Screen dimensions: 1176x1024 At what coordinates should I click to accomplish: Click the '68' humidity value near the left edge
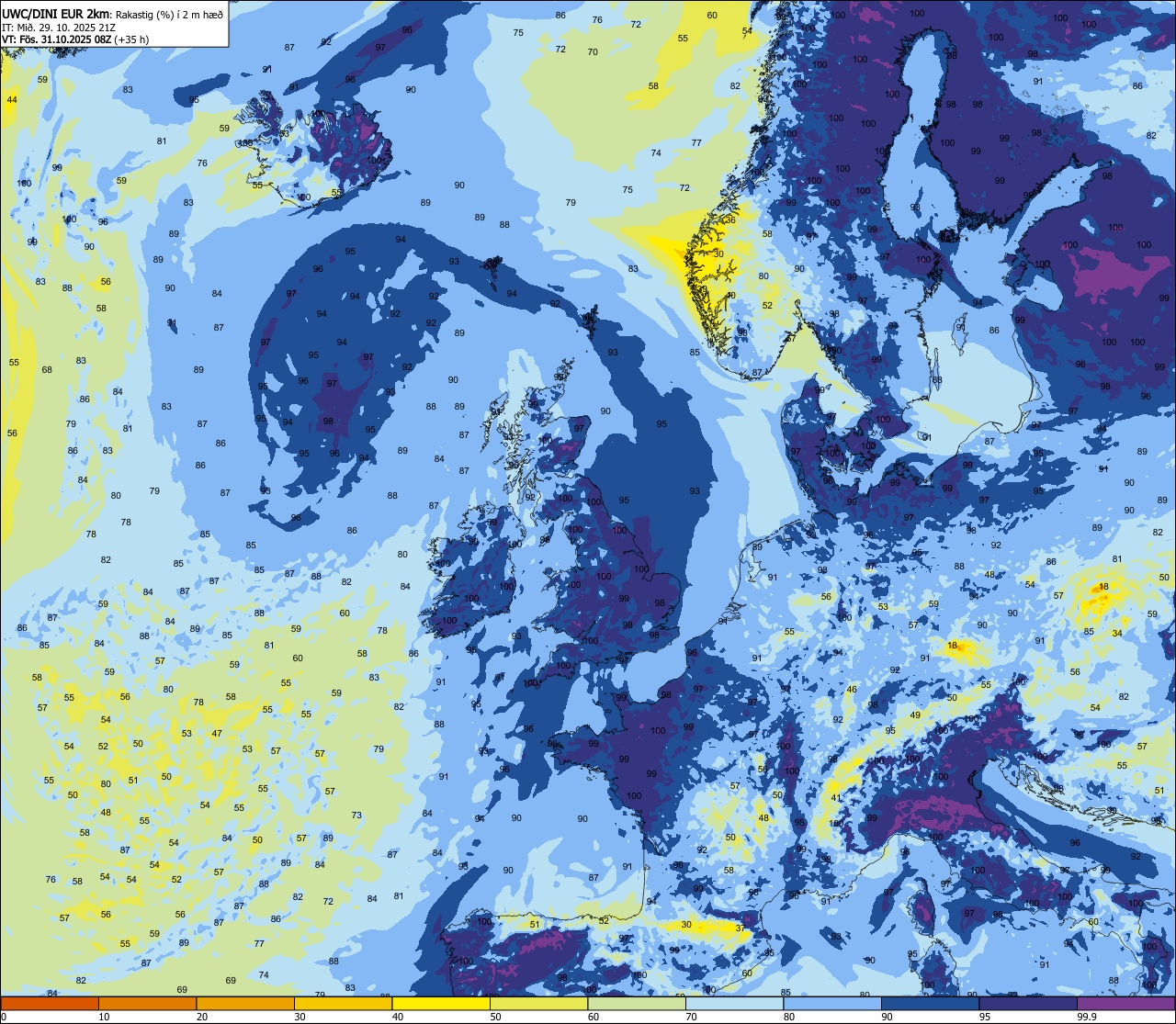click(x=47, y=370)
